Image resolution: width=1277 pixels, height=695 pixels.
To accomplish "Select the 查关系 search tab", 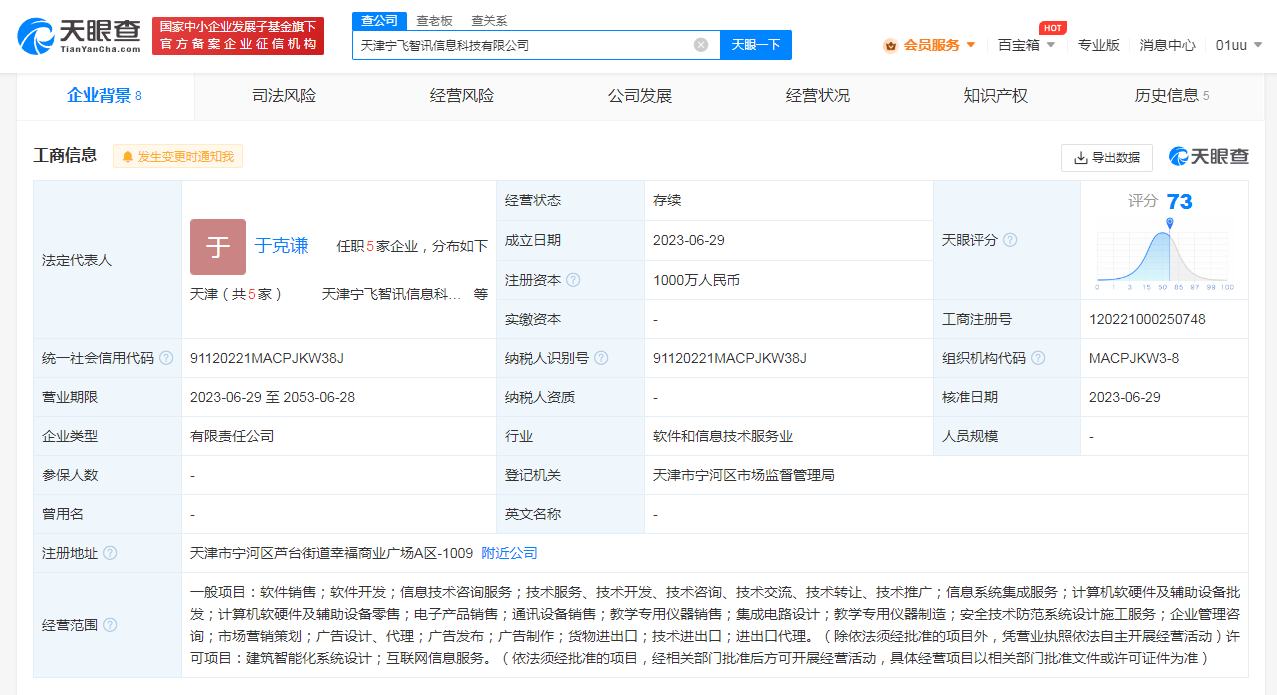I will [489, 20].
